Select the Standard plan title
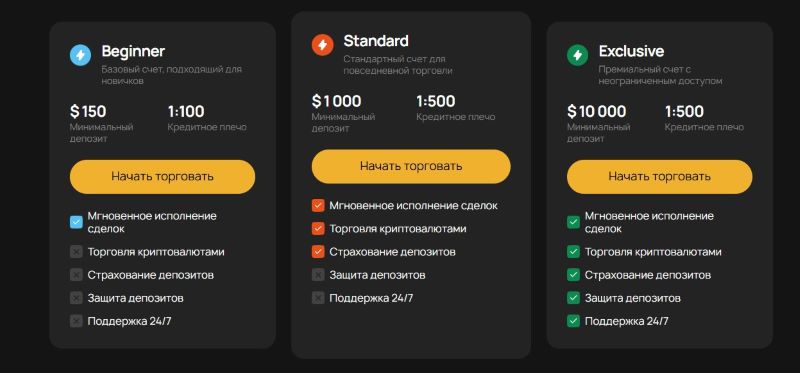 coord(376,40)
